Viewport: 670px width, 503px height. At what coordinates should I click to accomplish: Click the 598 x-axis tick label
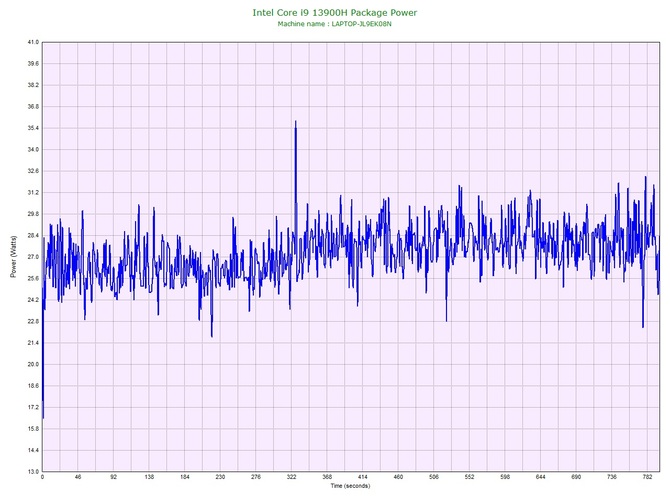pyautogui.click(x=505, y=477)
